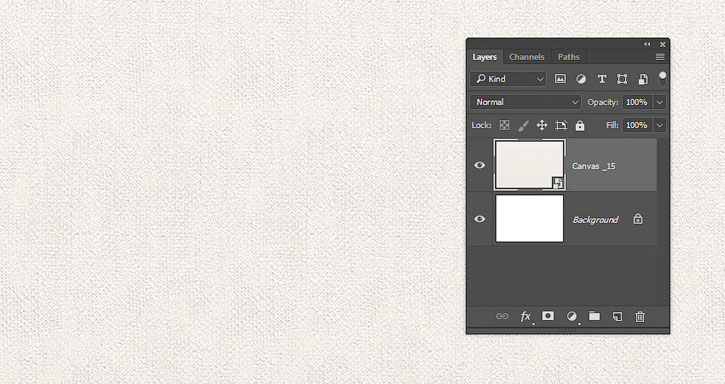Click the Opacity 100% value field
Viewport: 725px width, 384px height.
637,102
